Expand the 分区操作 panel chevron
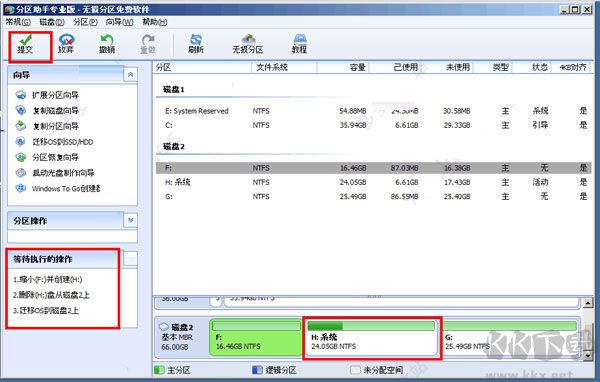This screenshot has width=600, height=382. [130, 220]
